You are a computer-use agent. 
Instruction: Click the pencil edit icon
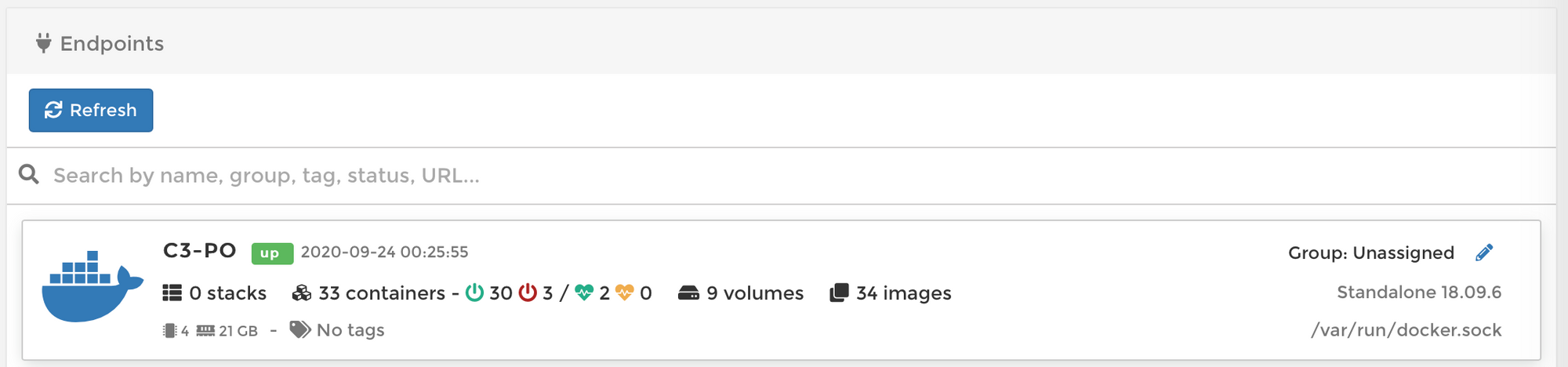pos(1484,253)
